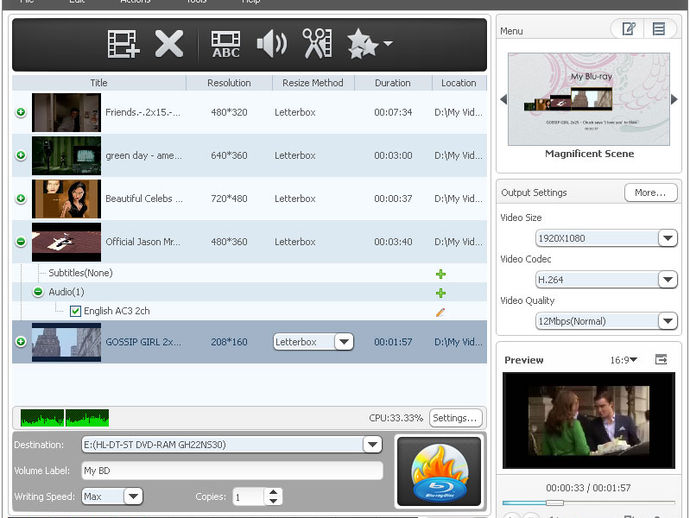Open Letterbox resize method dropdown
Viewport: 690px width, 518px height.
tap(344, 342)
